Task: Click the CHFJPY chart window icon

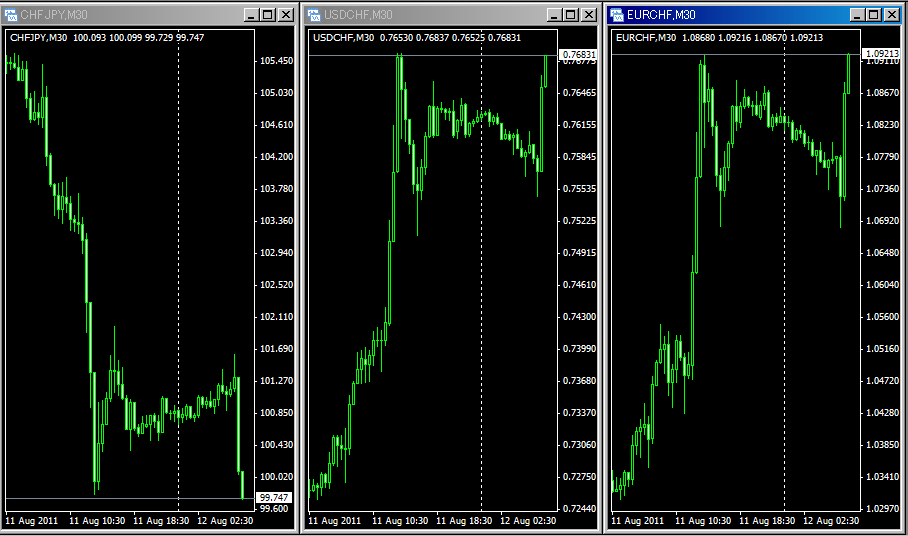Action: [x=11, y=15]
